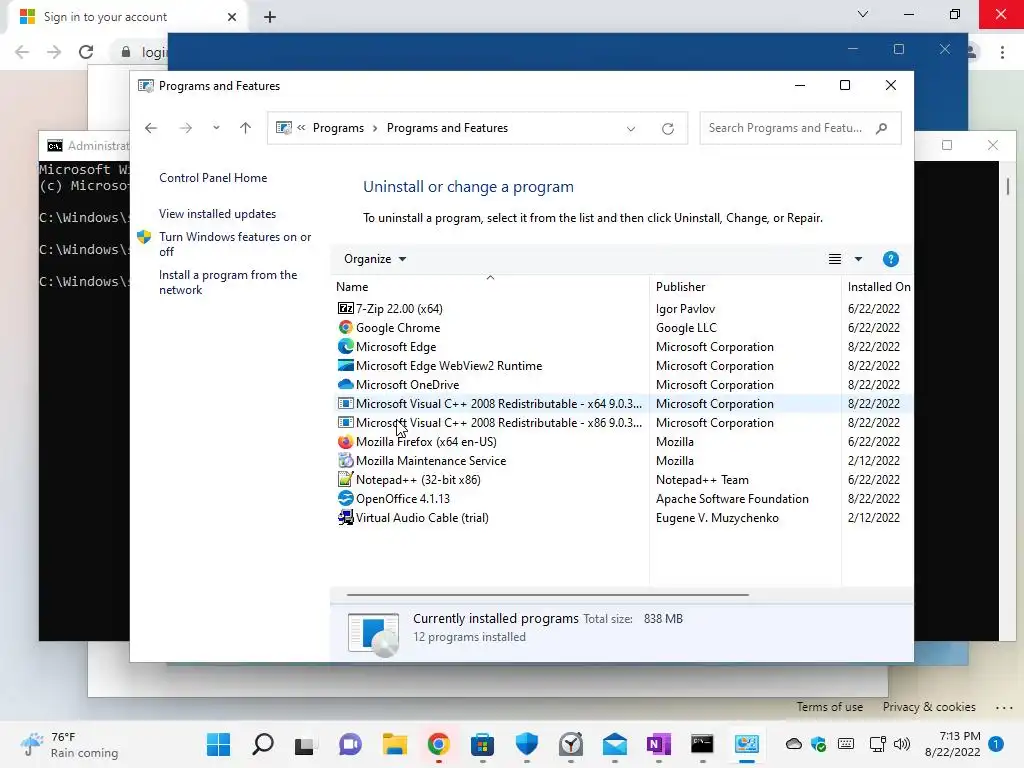Click the Programs breadcrumb in address bar
Viewport: 1024px width, 768px height.
pyautogui.click(x=338, y=128)
